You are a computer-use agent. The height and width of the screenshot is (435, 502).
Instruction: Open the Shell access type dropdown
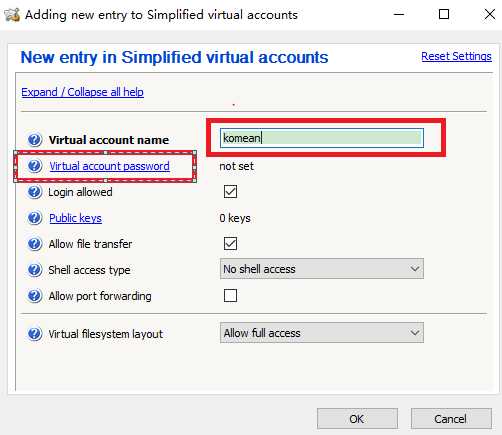[x=322, y=269]
